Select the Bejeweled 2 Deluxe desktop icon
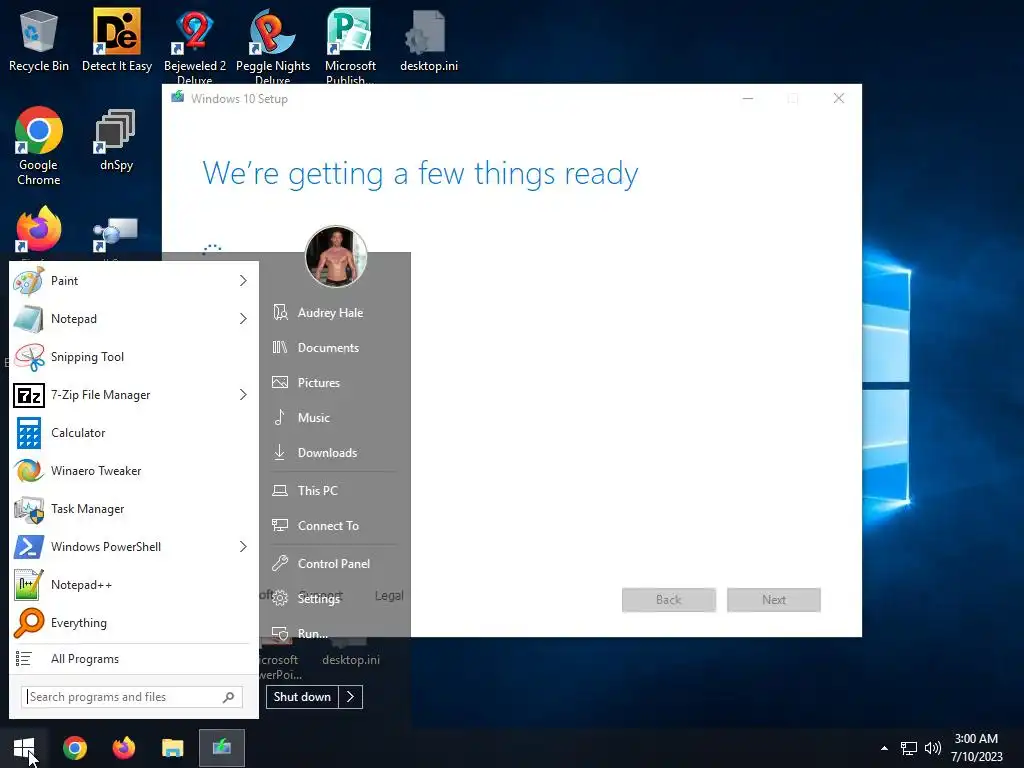This screenshot has height=768, width=1024. (195, 46)
